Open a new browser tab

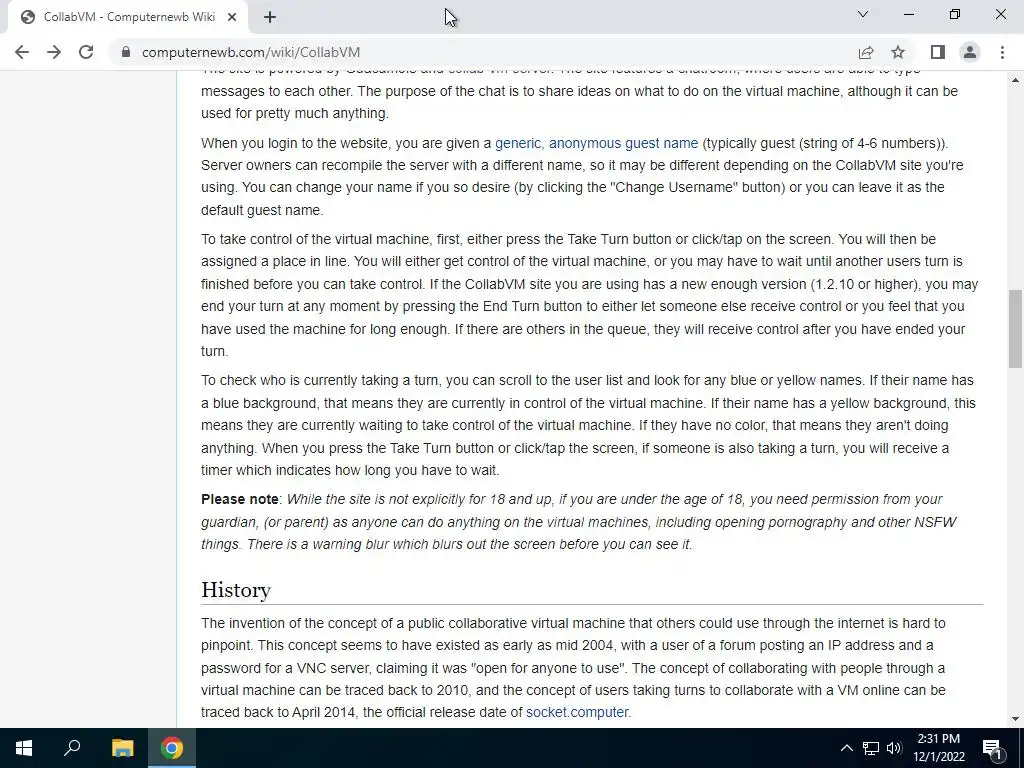(270, 17)
